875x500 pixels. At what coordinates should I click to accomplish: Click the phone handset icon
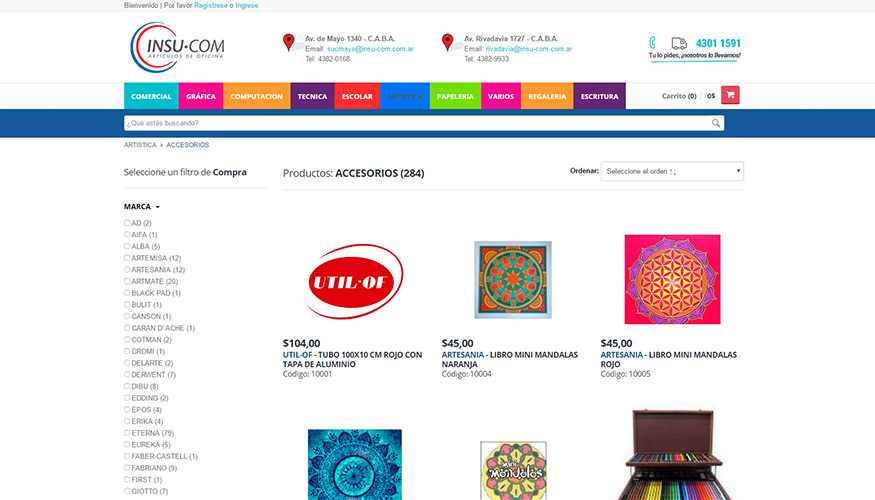[x=652, y=43]
